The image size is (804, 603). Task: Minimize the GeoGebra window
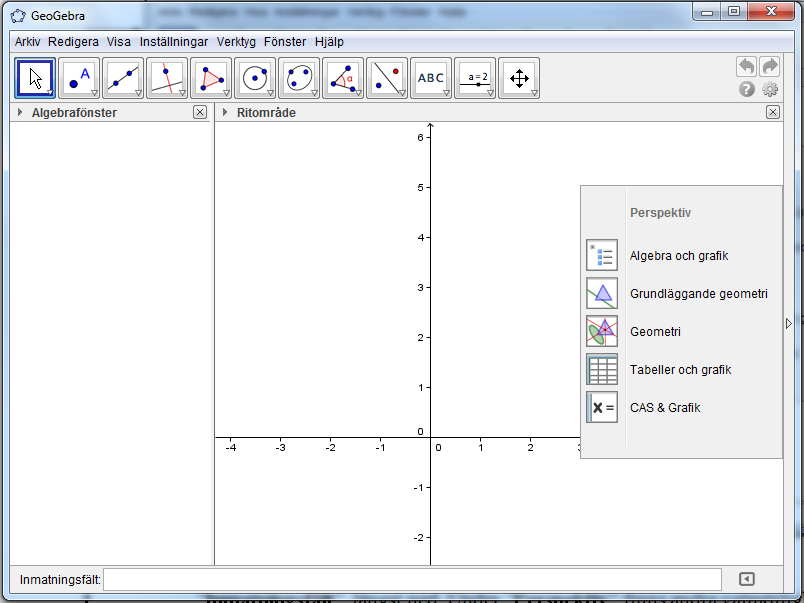click(x=707, y=12)
